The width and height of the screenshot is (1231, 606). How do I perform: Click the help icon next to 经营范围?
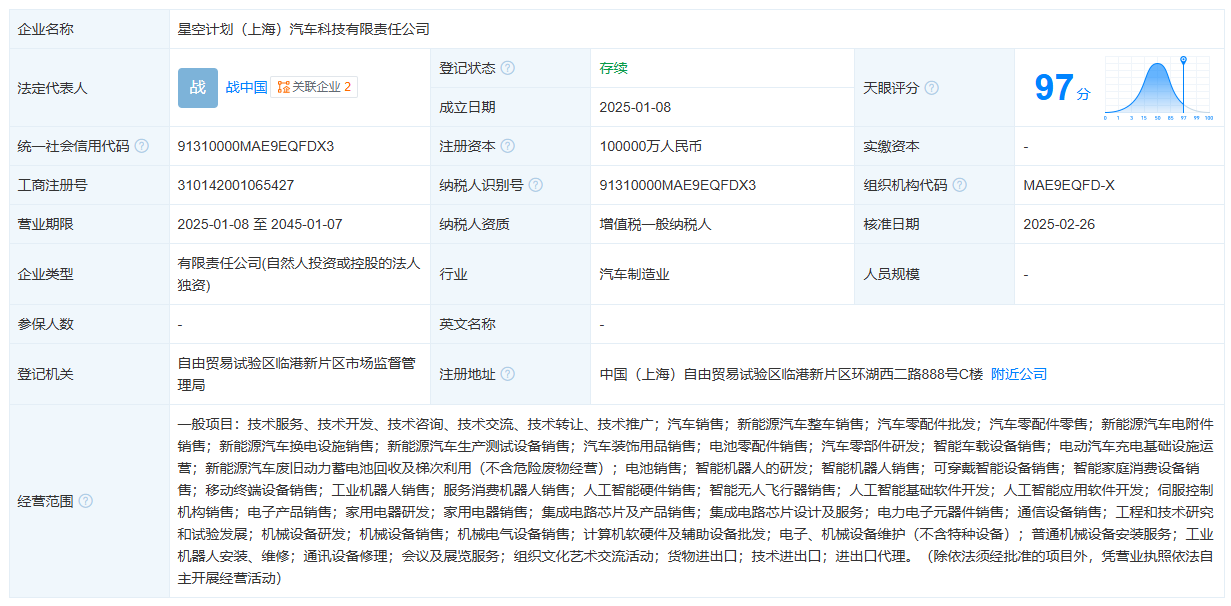[x=85, y=501]
